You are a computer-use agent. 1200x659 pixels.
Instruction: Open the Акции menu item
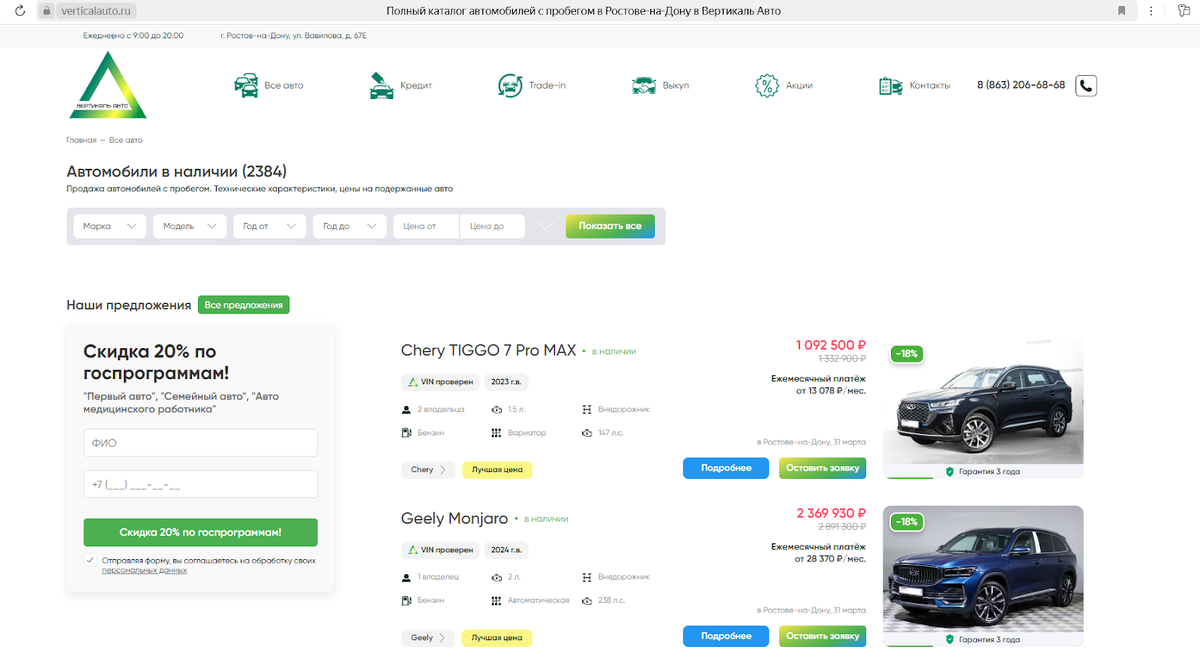(x=799, y=86)
